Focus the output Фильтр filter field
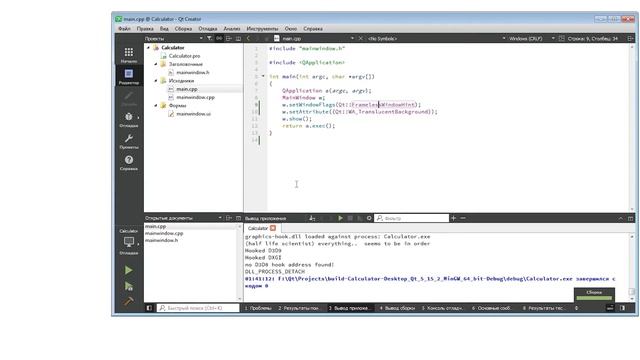Image resolution: width=640 pixels, height=360 pixels. [x=411, y=218]
